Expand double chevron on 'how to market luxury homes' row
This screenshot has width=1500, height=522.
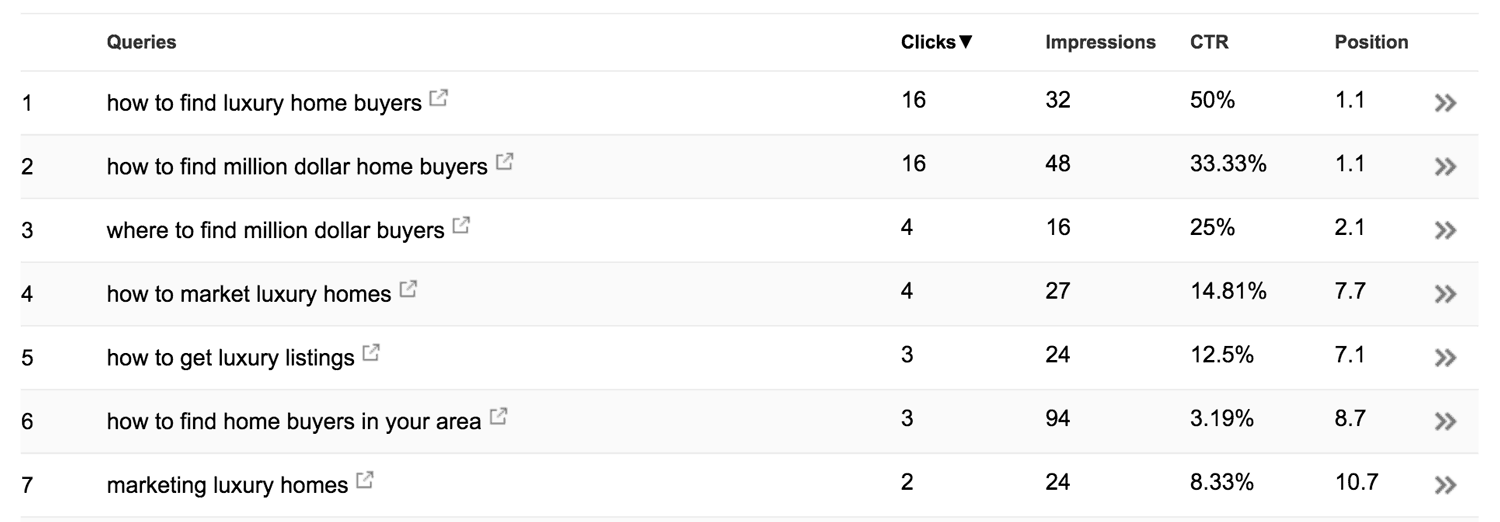tap(1444, 294)
